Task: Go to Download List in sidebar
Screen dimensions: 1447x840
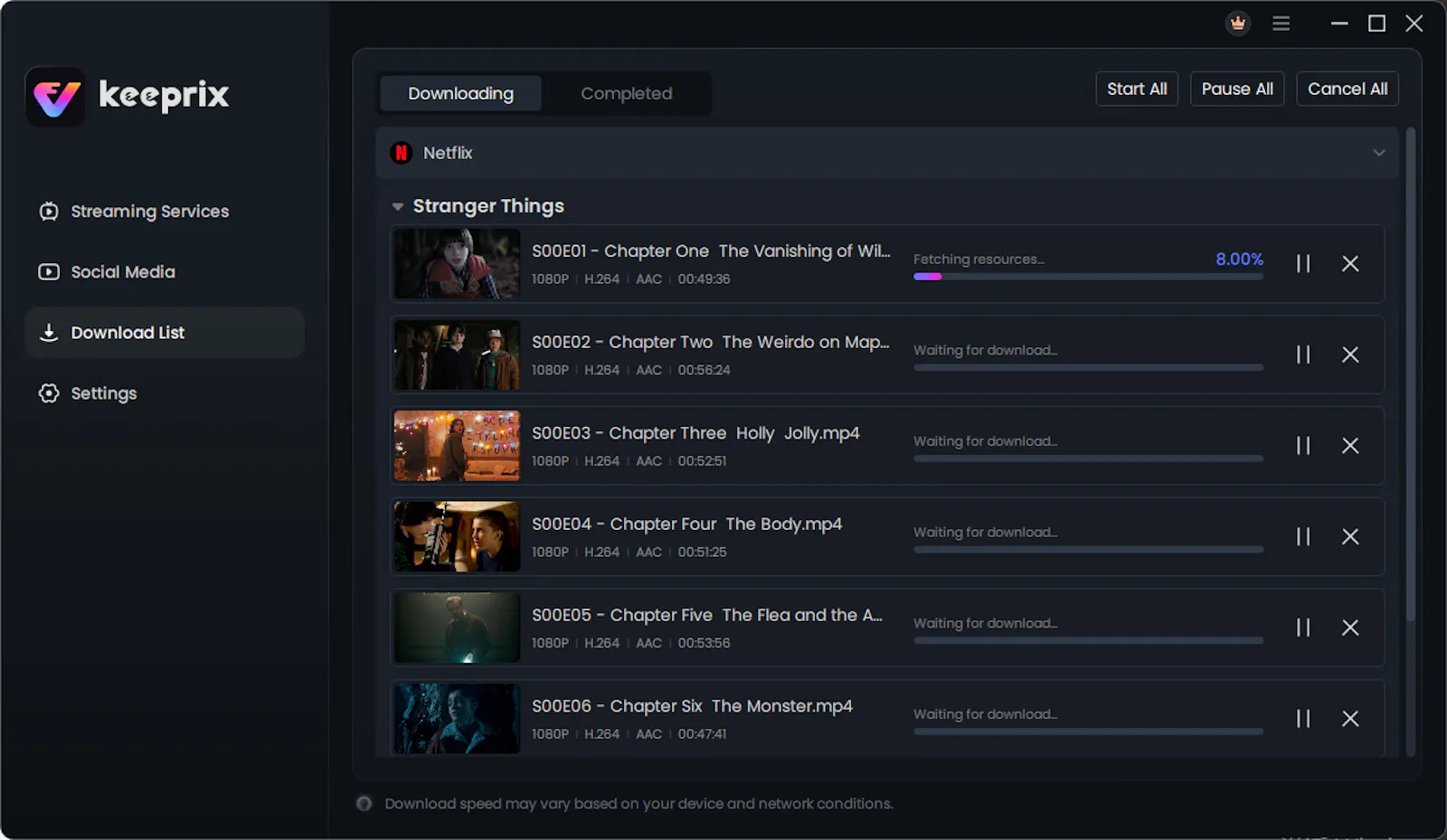Action: [165, 333]
